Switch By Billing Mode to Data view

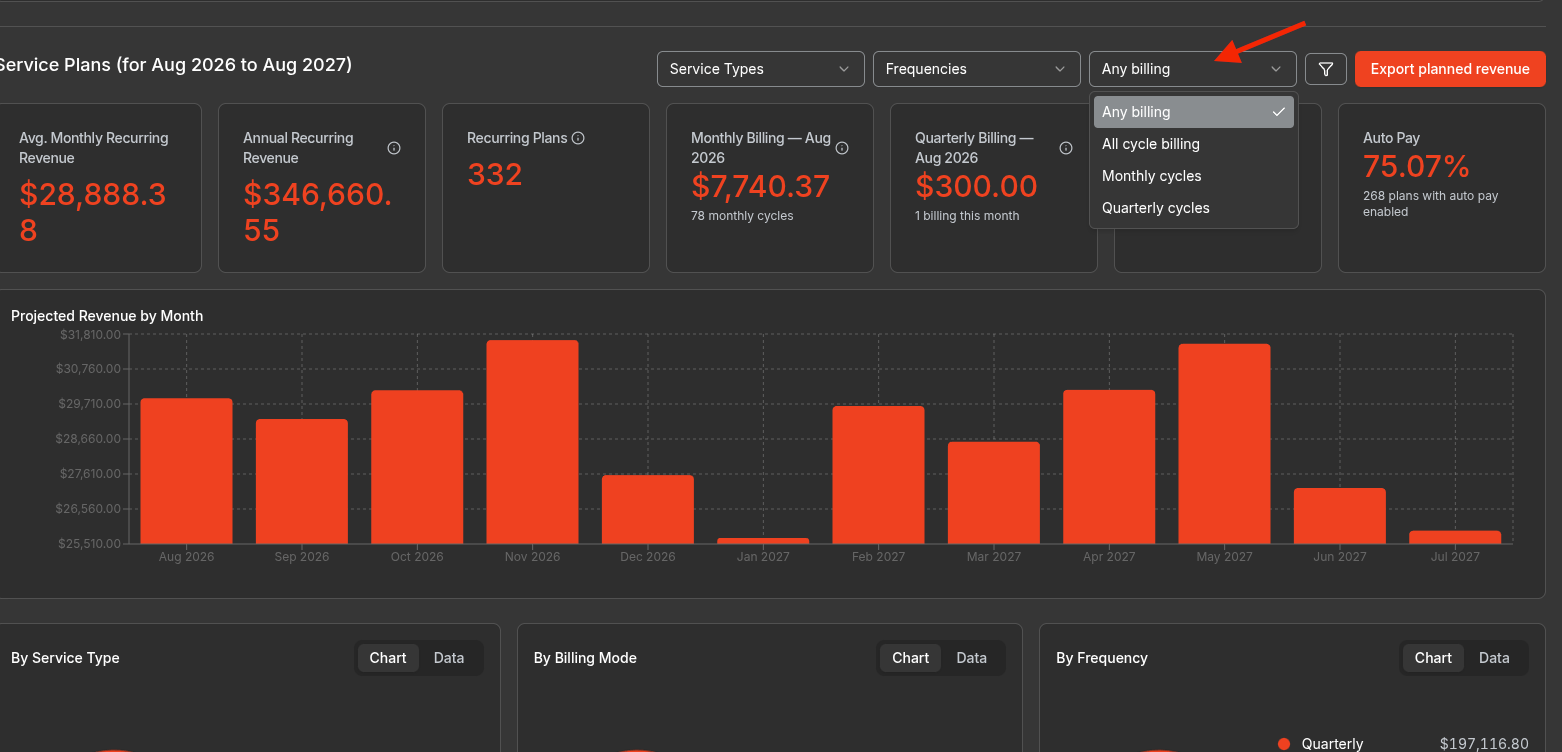click(971, 658)
